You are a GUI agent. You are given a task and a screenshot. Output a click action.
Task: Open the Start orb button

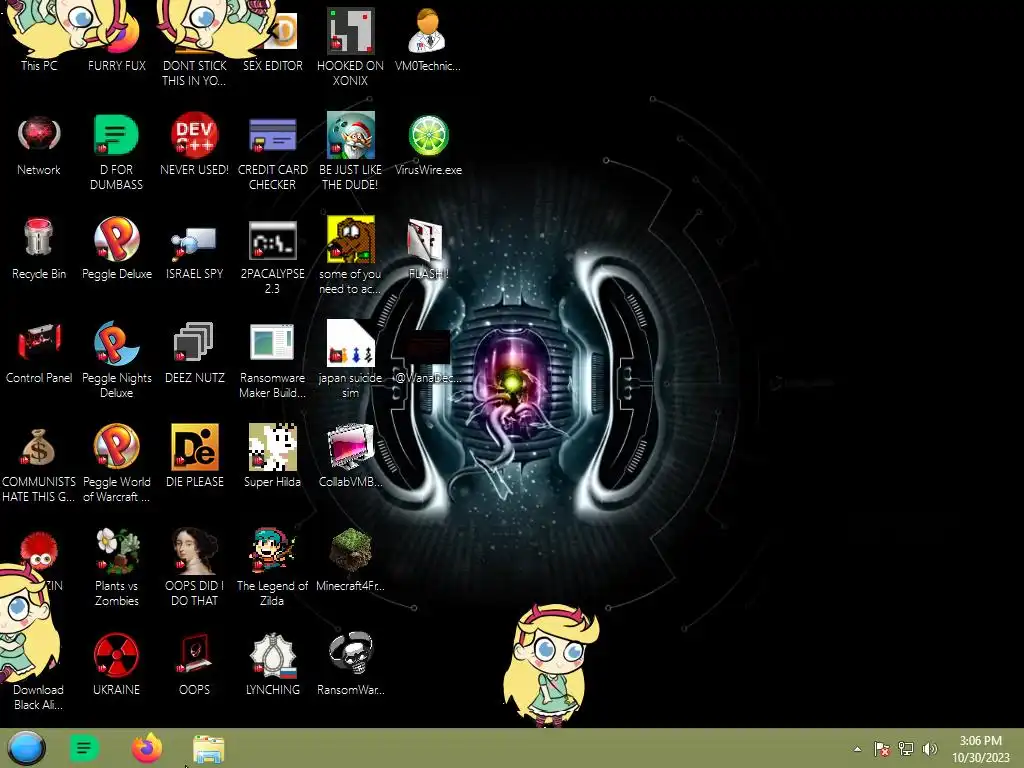click(27, 748)
